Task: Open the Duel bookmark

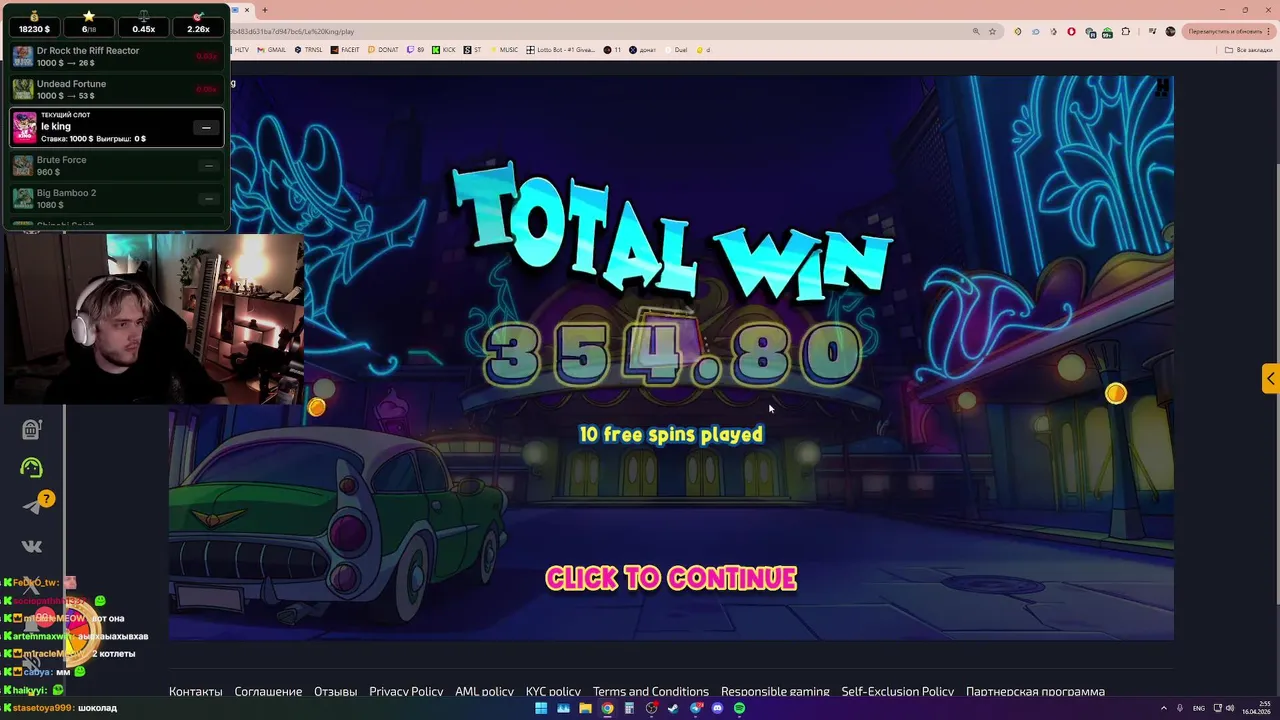Action: click(676, 49)
